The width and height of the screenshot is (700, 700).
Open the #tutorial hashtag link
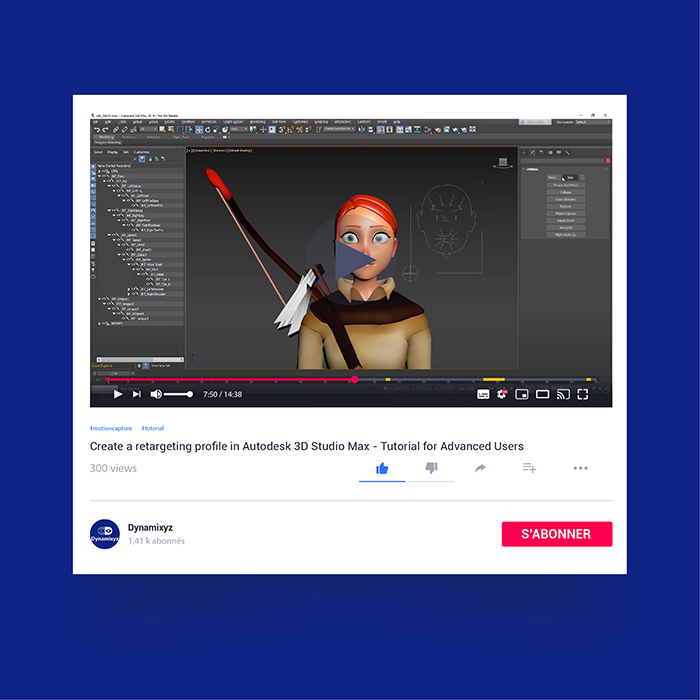[x=153, y=428]
